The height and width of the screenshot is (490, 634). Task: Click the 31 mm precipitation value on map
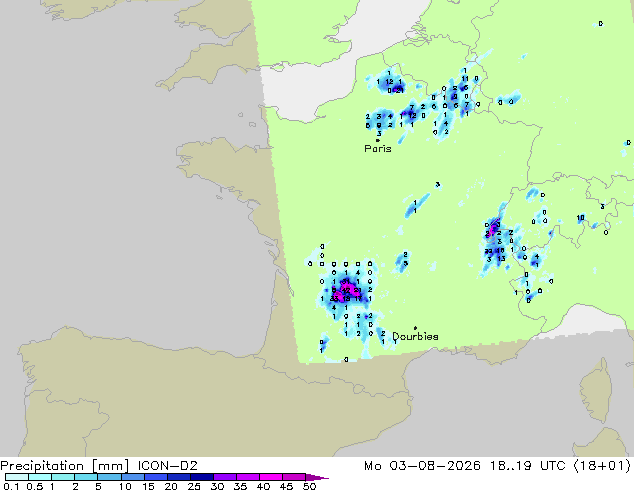pos(346,281)
